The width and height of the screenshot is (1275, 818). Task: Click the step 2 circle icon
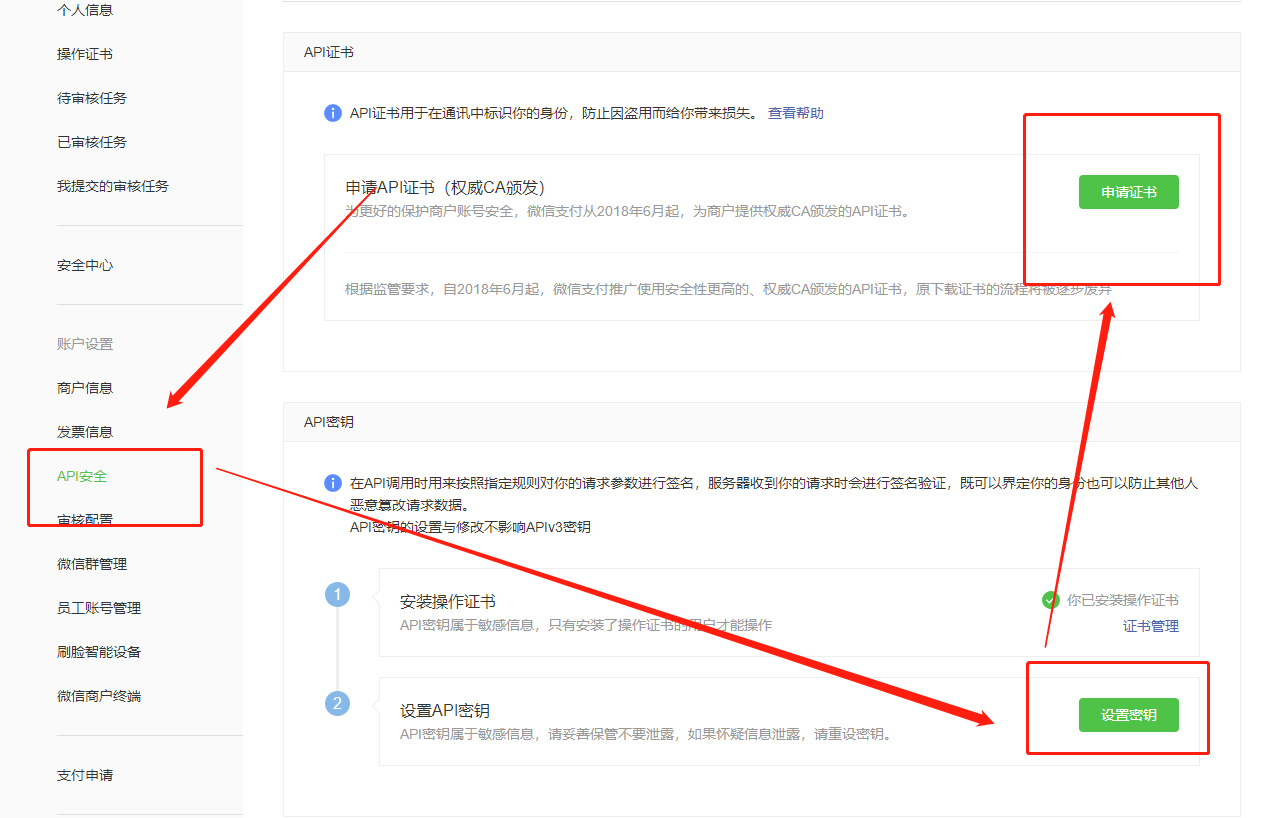[337, 703]
